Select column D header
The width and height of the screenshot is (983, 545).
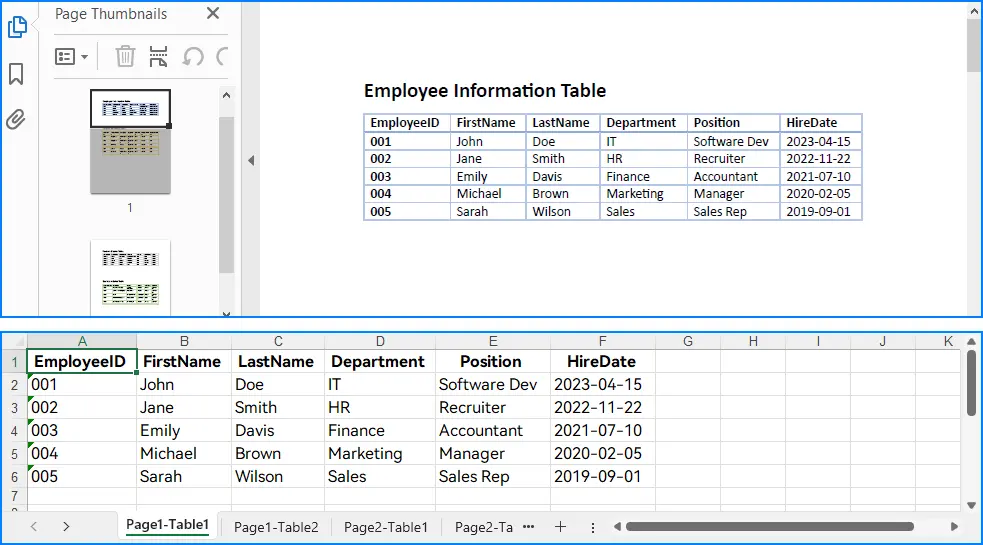[380, 341]
